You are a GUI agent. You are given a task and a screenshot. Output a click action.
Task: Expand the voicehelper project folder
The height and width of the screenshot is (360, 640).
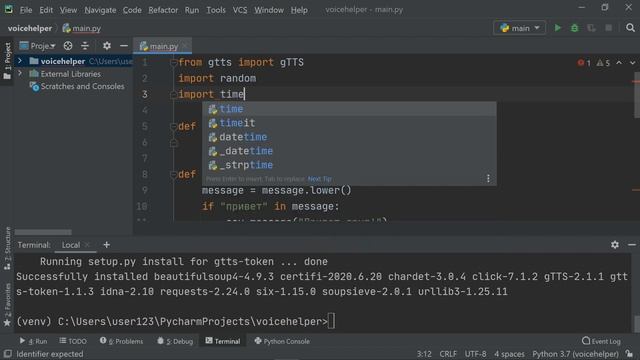coord(20,61)
